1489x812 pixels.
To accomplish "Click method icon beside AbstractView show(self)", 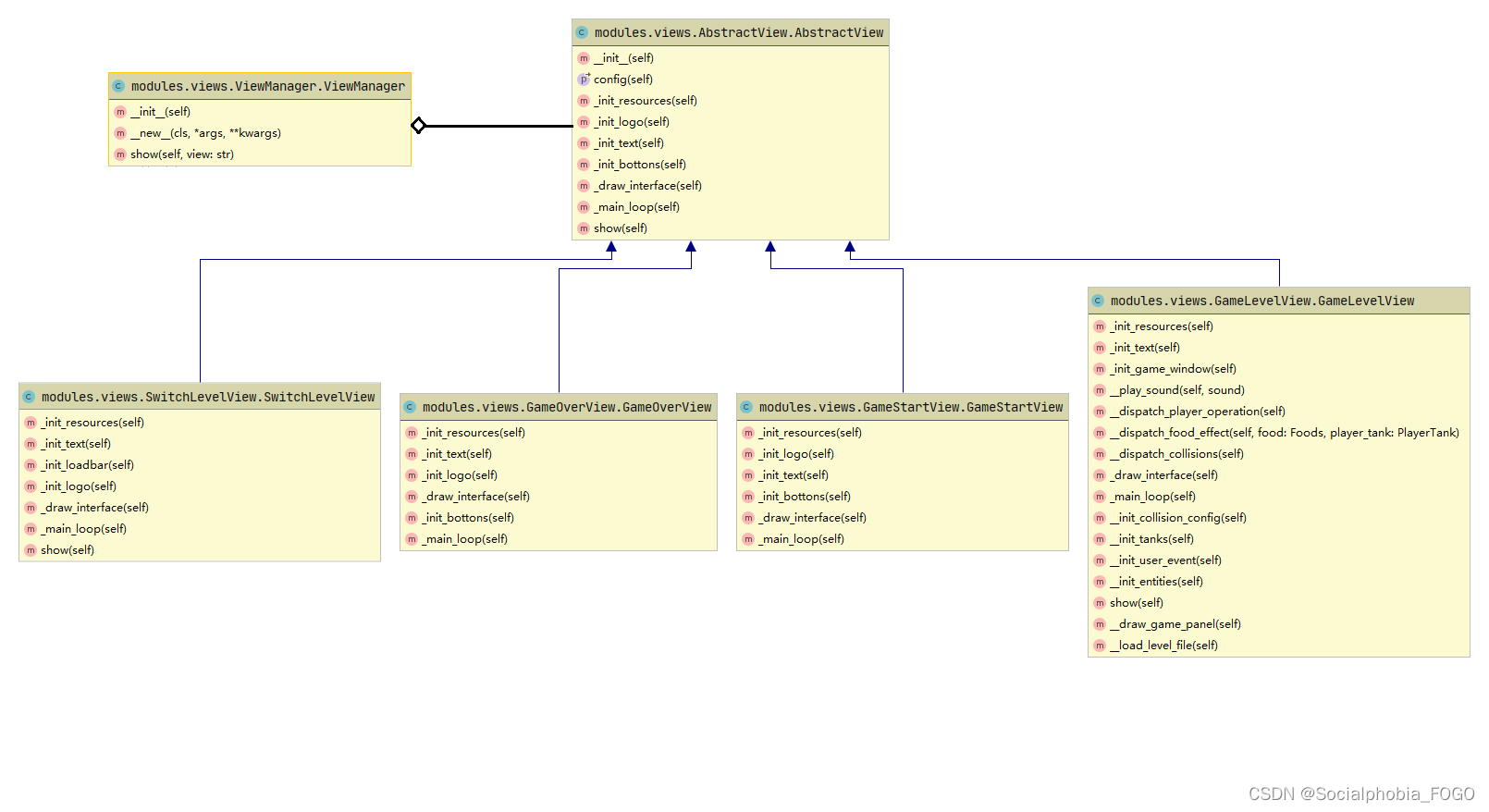I will pos(584,228).
